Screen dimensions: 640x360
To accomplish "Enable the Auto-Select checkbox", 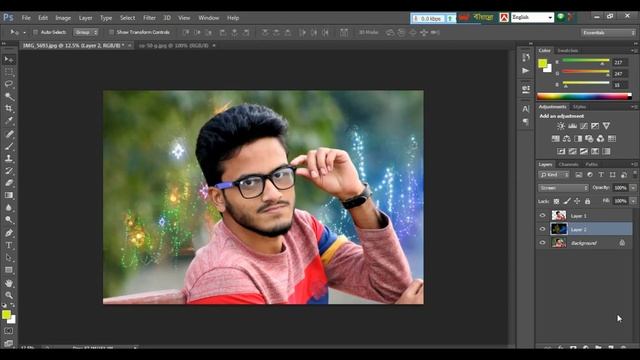I will [36, 32].
